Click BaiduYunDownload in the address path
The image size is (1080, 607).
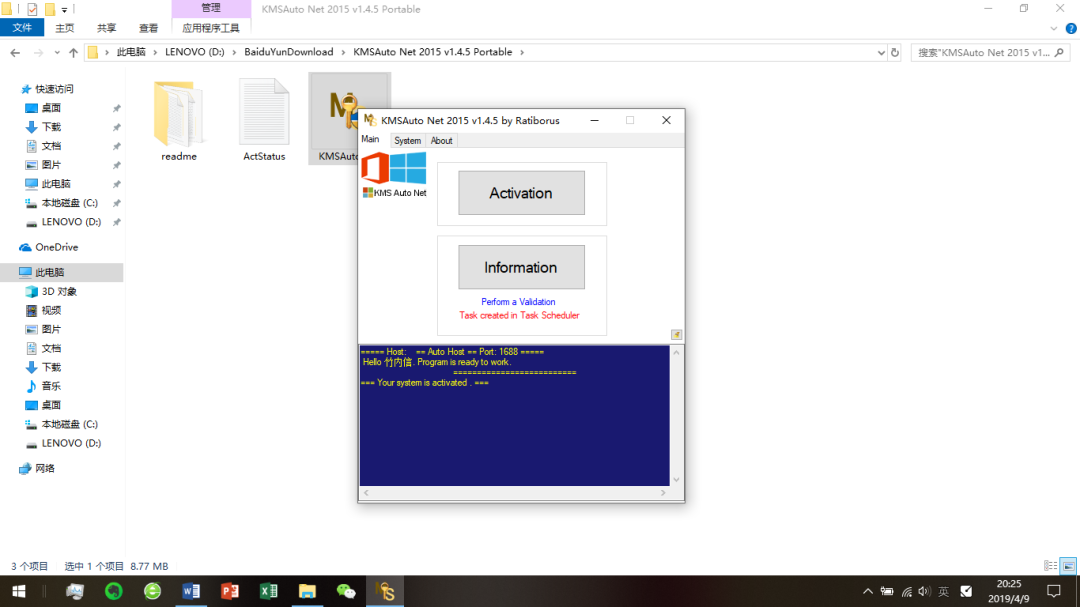289,52
